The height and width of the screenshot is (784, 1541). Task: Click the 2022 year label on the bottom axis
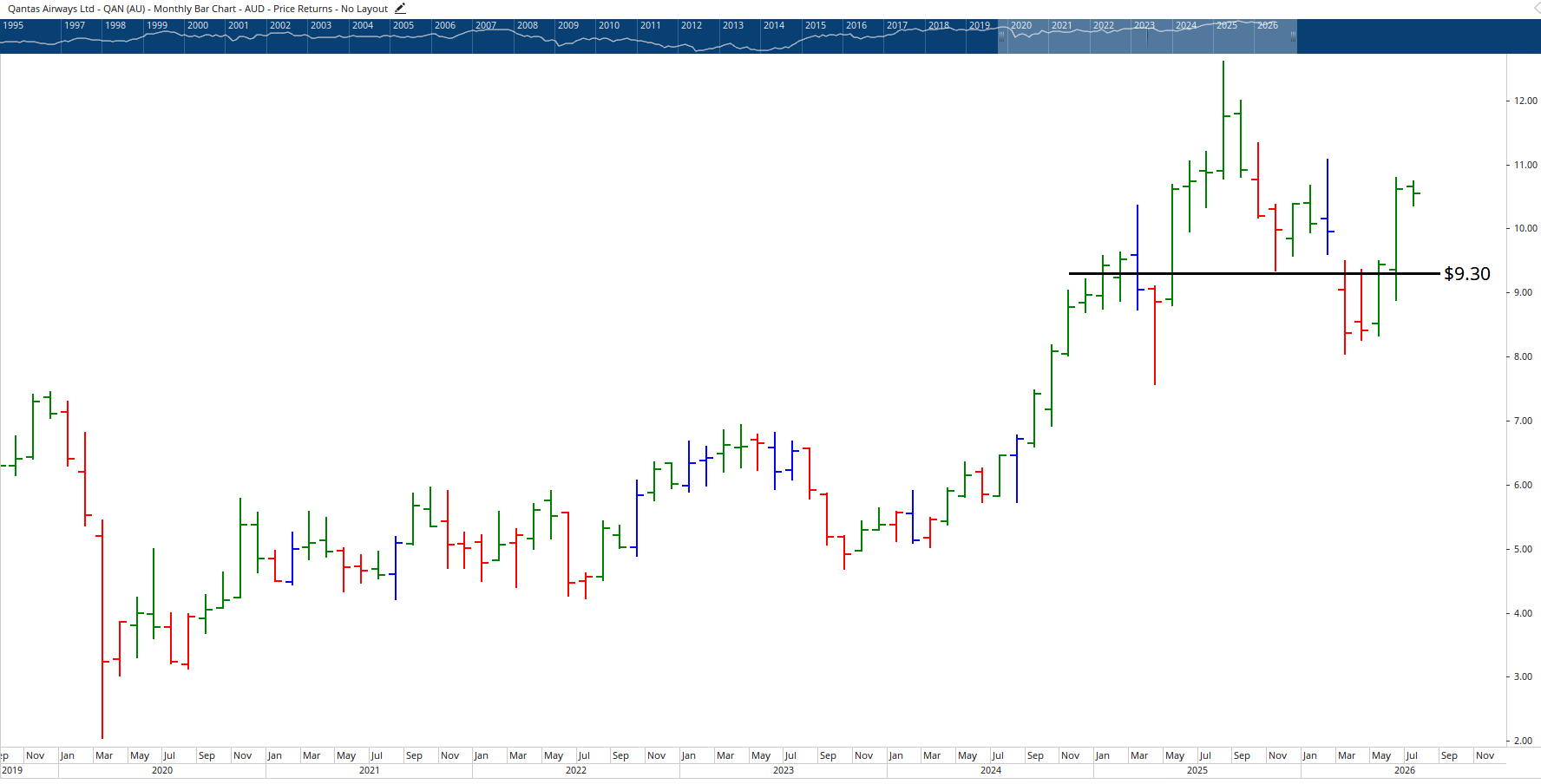tap(576, 770)
